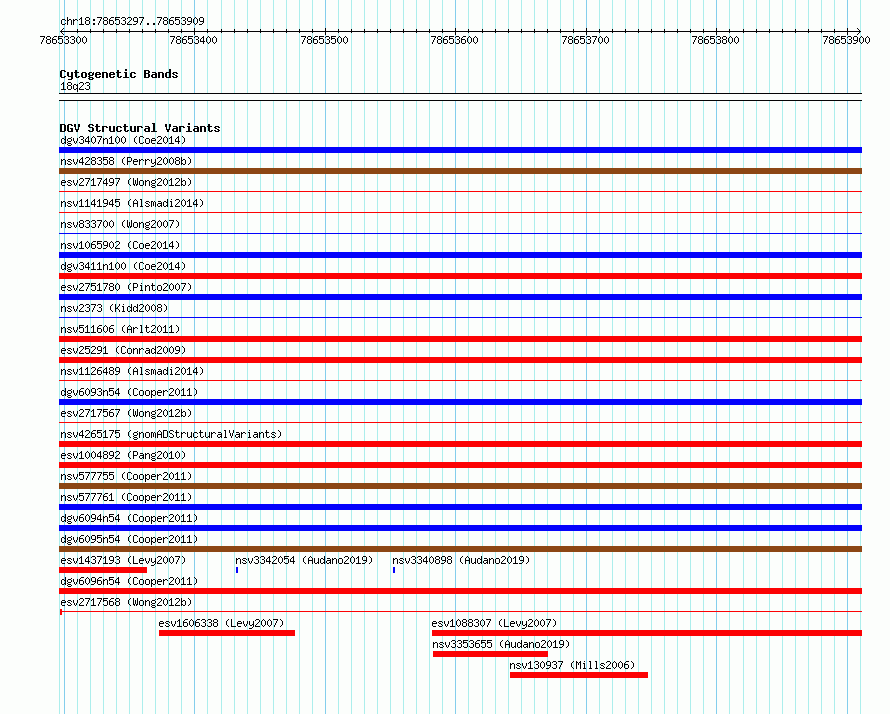This screenshot has width=890, height=714.
Task: Click the red bar under dgv6096n54
Action: tap(460, 591)
